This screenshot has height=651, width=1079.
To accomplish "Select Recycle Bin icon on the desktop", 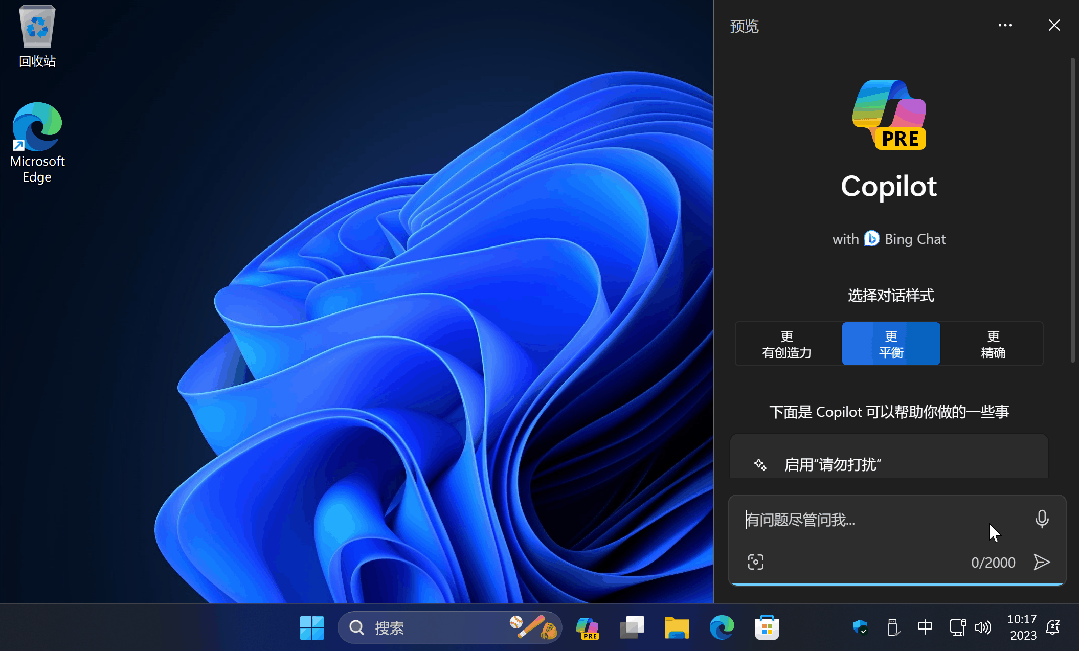I will [x=37, y=33].
